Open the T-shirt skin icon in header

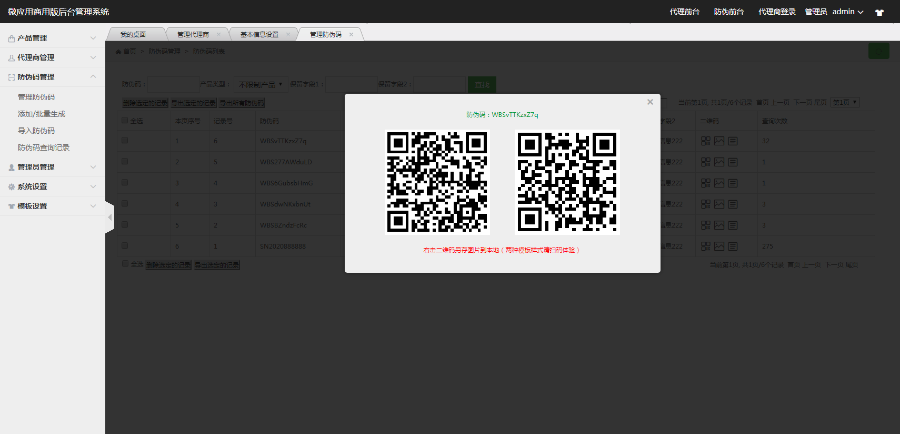[x=879, y=12]
